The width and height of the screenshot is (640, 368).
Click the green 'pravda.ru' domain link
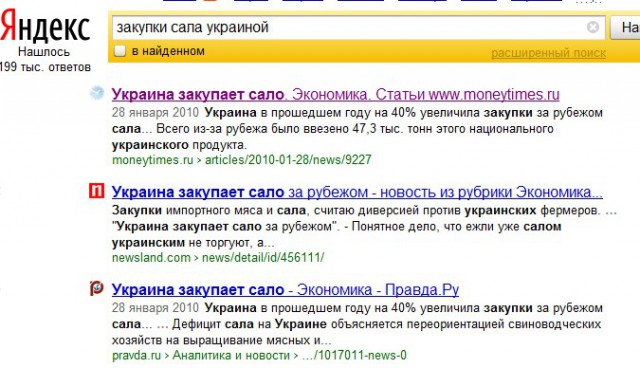pos(137,355)
